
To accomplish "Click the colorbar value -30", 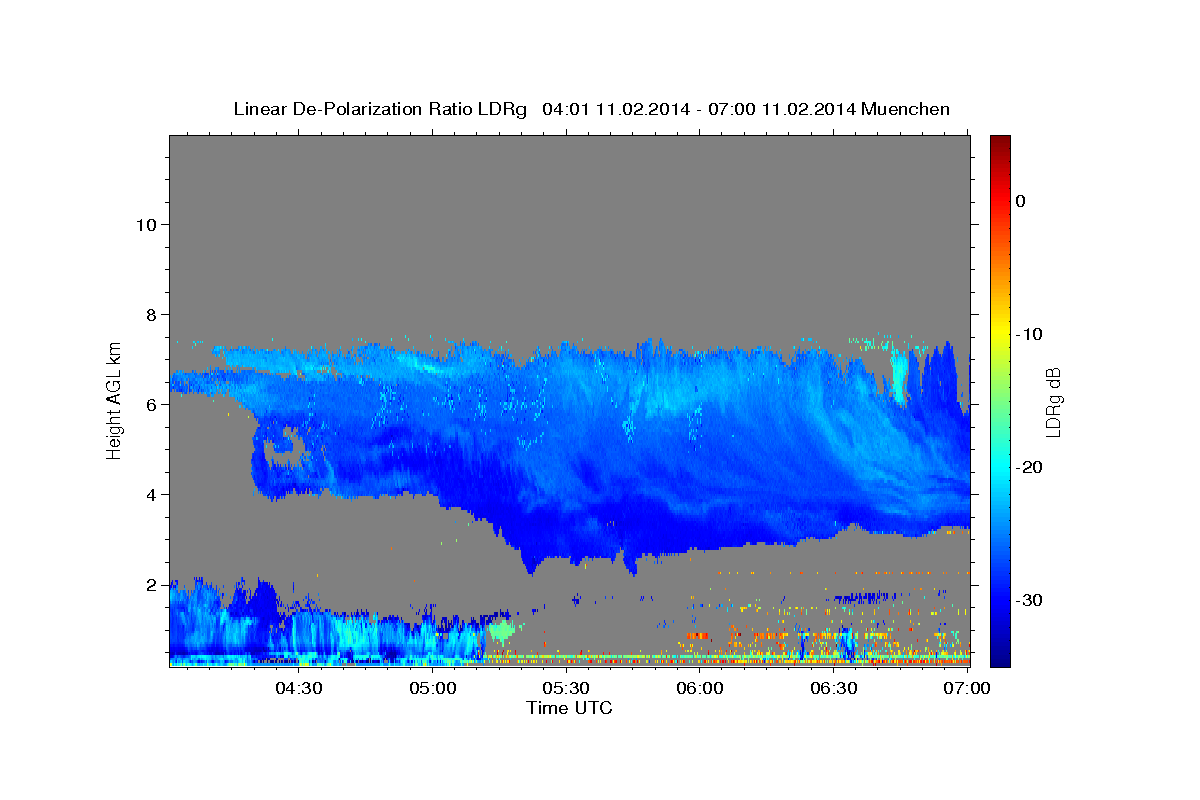I will [1029, 600].
